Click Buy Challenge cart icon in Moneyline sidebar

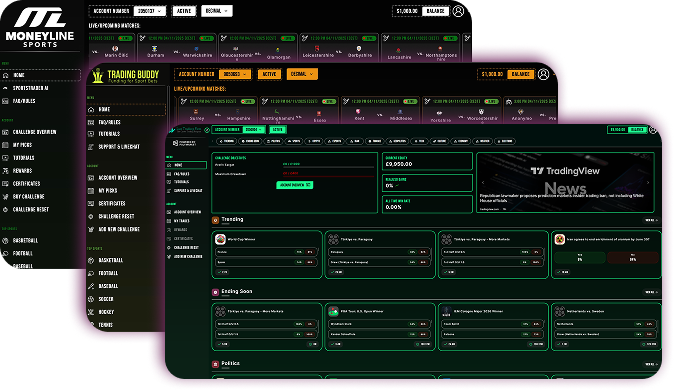point(6,196)
